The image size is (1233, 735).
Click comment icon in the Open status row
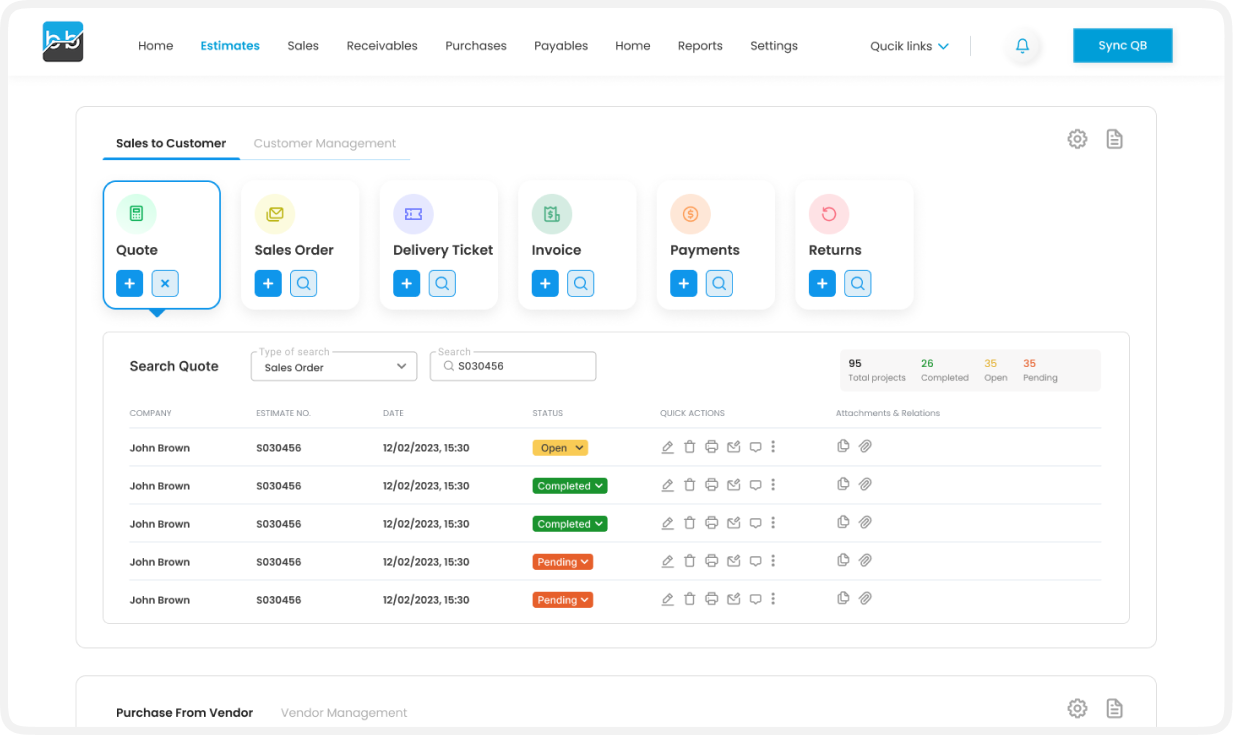pos(755,447)
